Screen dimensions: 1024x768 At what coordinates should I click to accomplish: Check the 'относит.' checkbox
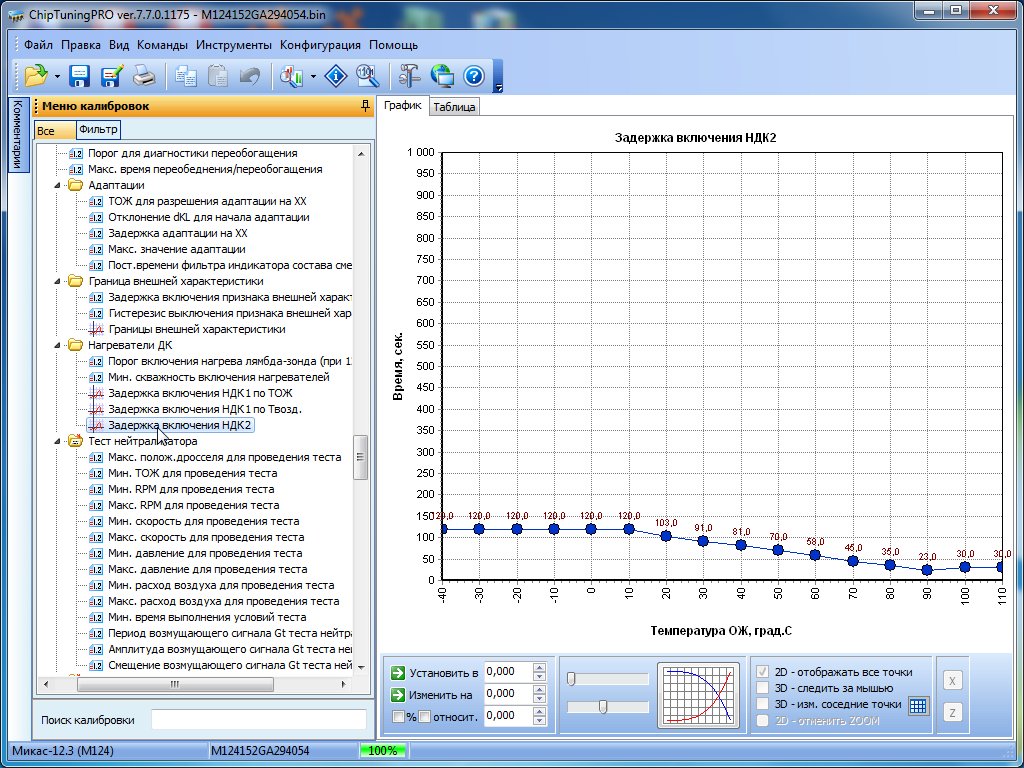[x=424, y=716]
